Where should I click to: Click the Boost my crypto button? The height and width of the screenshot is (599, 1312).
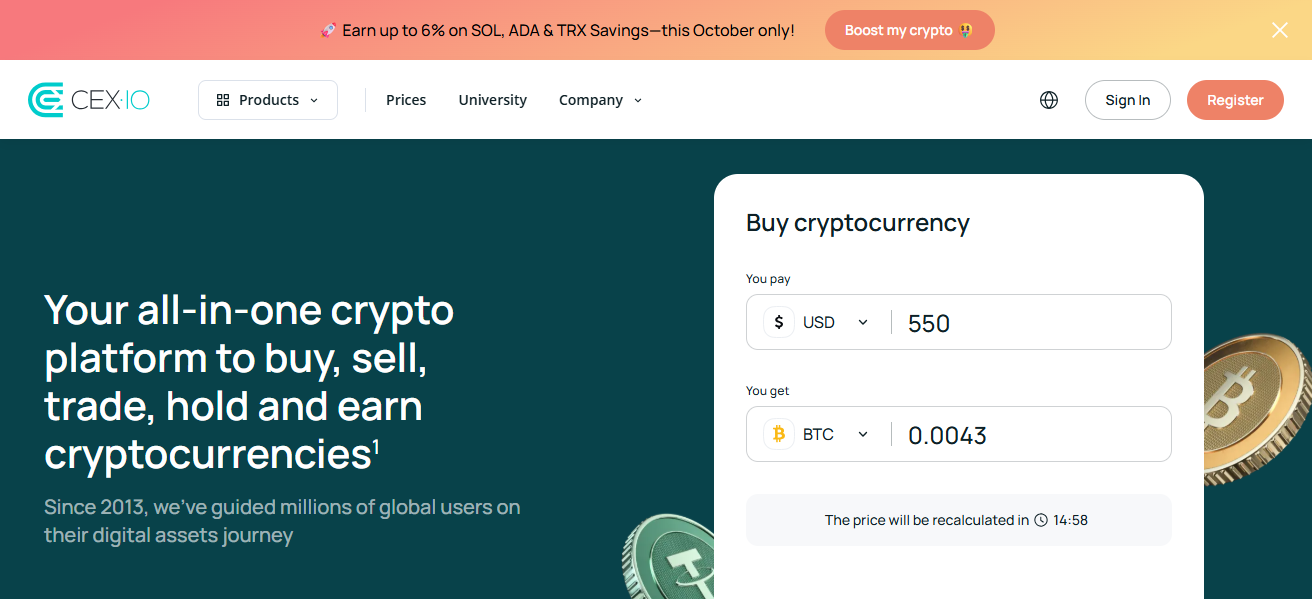(x=909, y=30)
